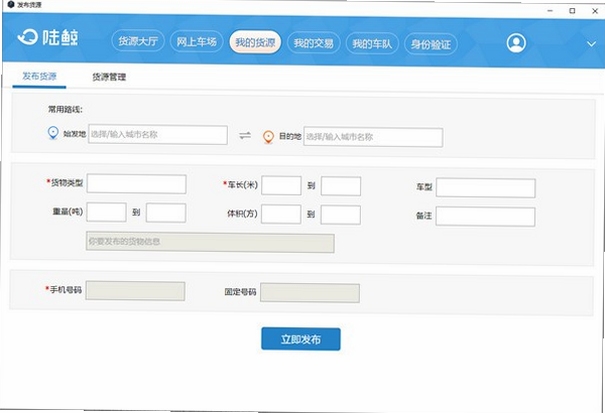The image size is (605, 413).
Task: Open the 货源大厅 menu item
Action: (138, 41)
